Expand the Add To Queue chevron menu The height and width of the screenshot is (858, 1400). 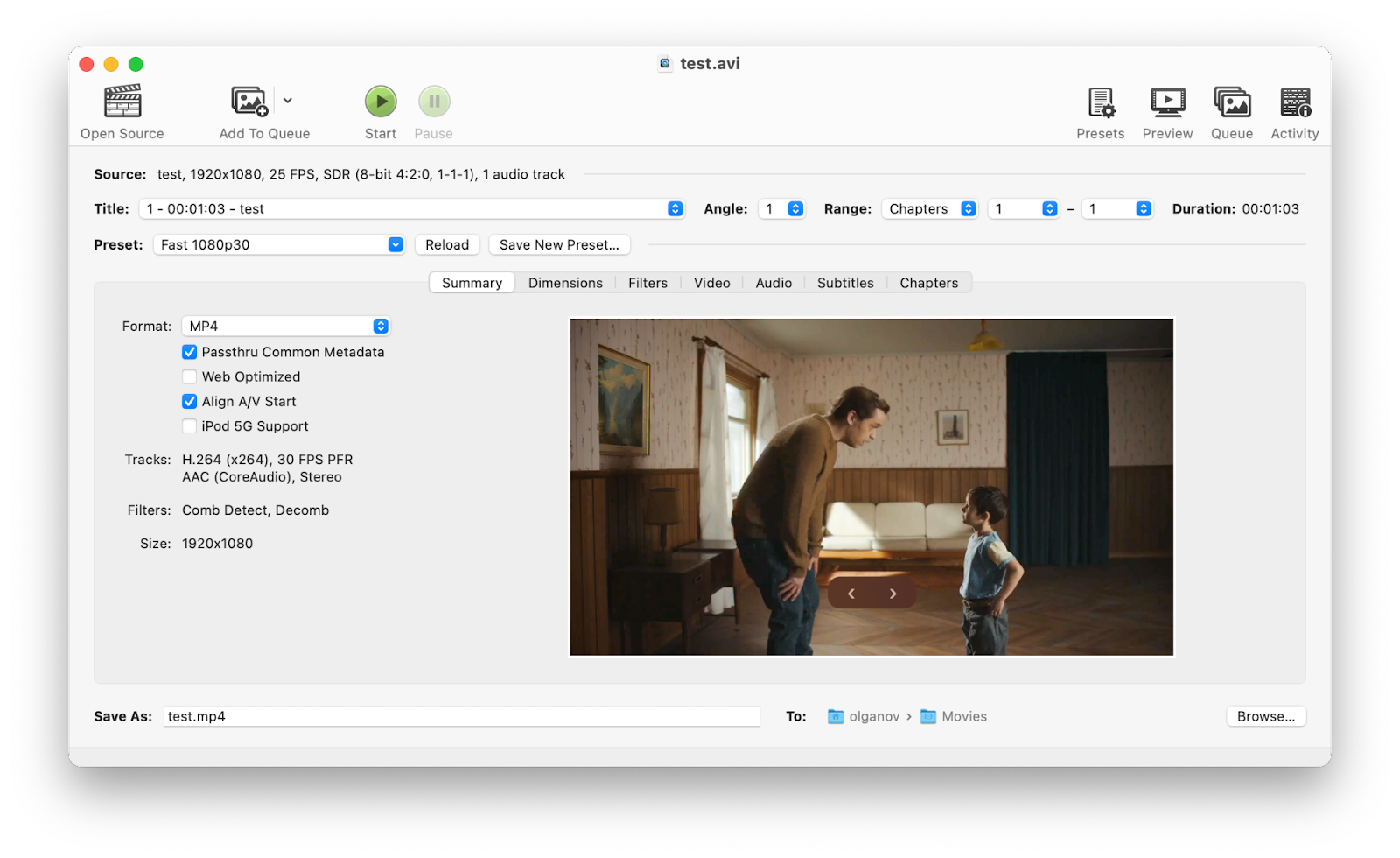click(x=289, y=101)
